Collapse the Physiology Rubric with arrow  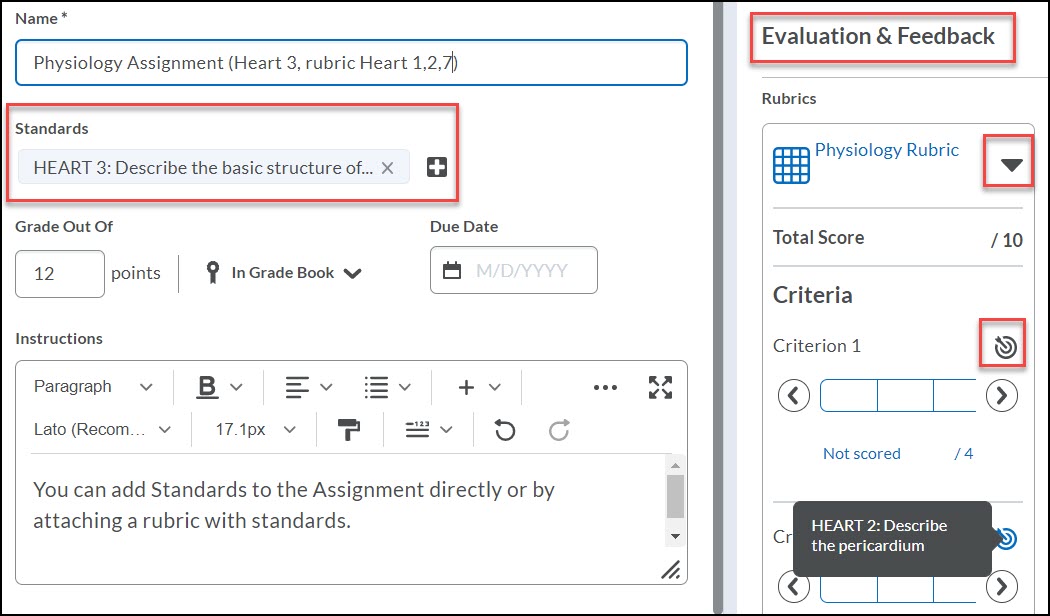pos(1011,165)
